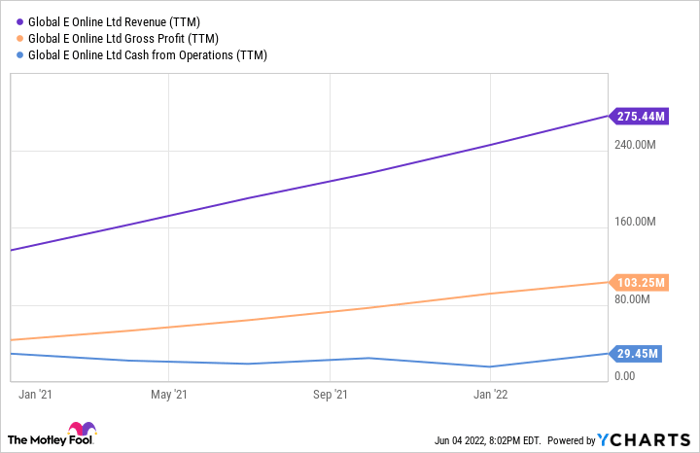
Task: Click the 'Jun 04 2022, 8:02PM EDT.' timestamp
Action: tap(488, 441)
